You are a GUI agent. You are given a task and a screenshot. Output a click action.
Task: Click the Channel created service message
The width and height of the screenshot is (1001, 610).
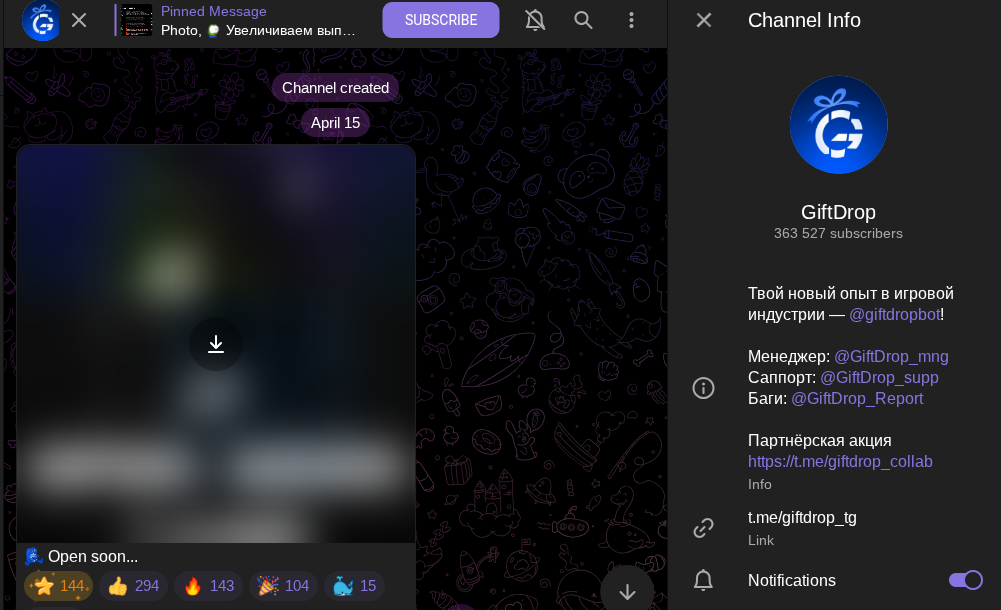click(x=336, y=88)
